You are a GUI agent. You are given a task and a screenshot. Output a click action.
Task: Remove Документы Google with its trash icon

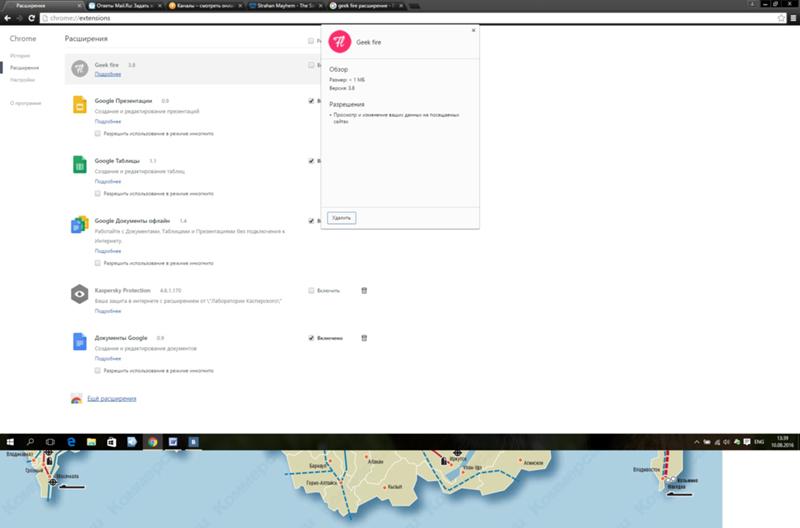click(x=364, y=338)
